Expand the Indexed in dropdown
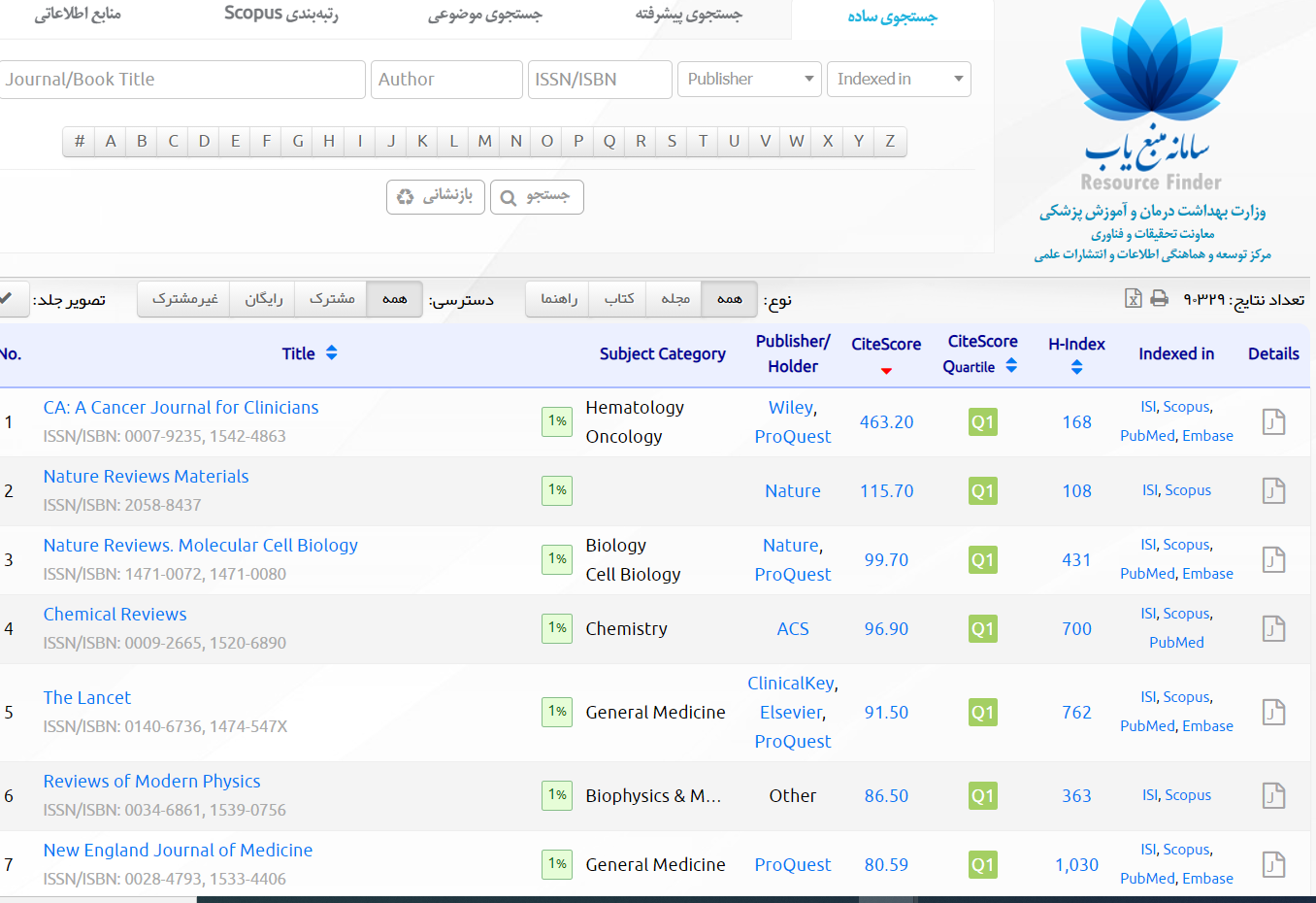 tap(899, 80)
